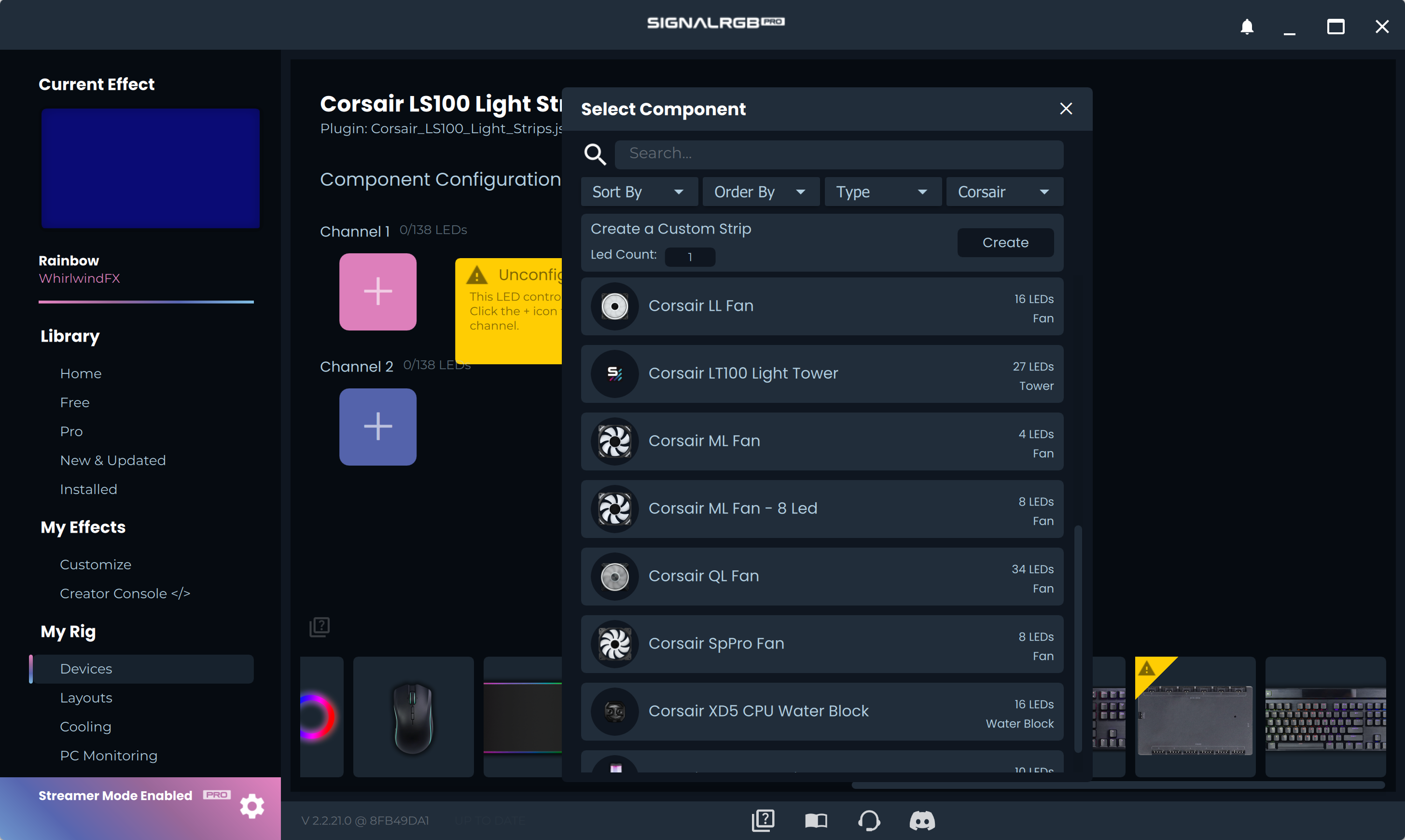Open Installed effects
The width and height of the screenshot is (1405, 840).
pyautogui.click(x=88, y=489)
